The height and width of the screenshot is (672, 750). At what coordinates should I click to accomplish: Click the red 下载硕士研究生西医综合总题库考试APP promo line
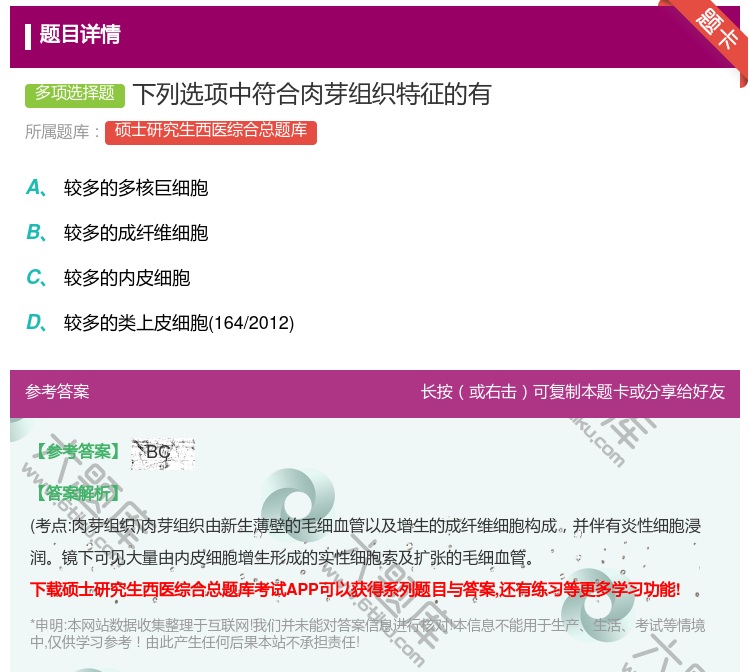click(x=355, y=589)
